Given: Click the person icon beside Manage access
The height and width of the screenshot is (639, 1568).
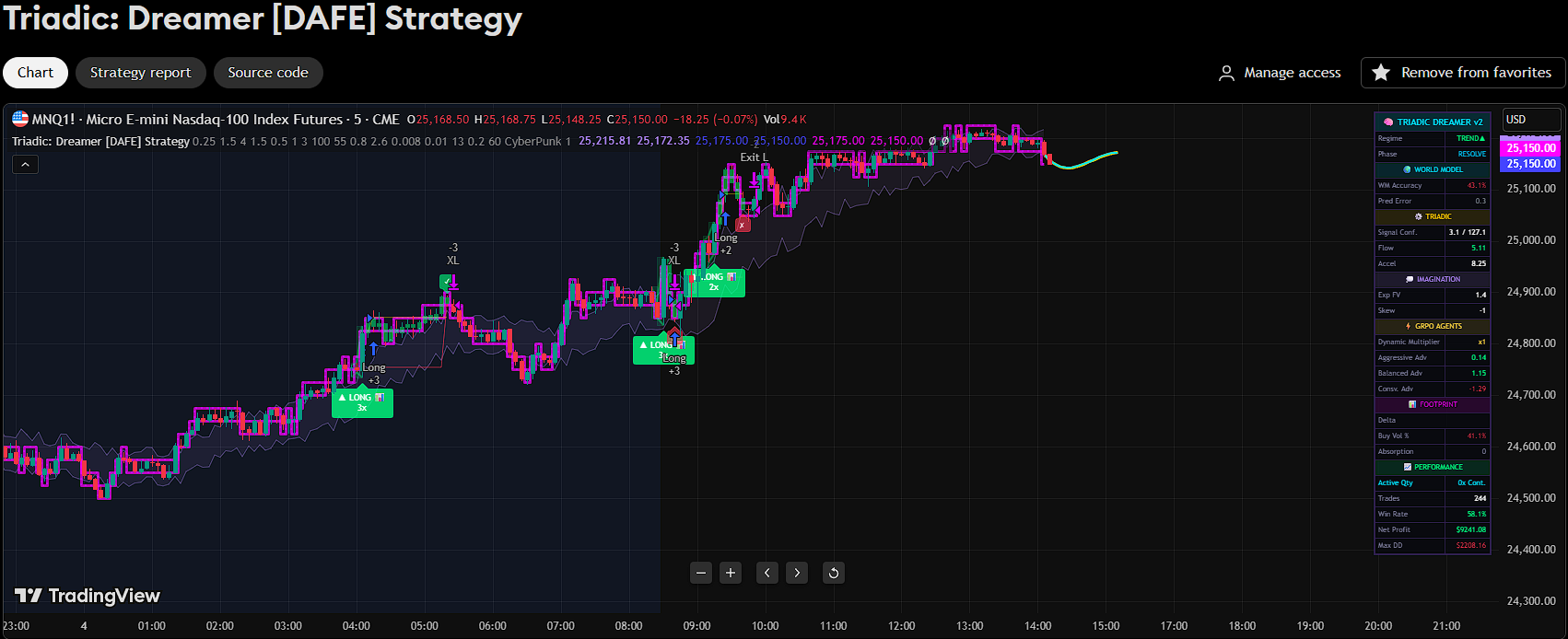Looking at the screenshot, I should click(x=1226, y=73).
